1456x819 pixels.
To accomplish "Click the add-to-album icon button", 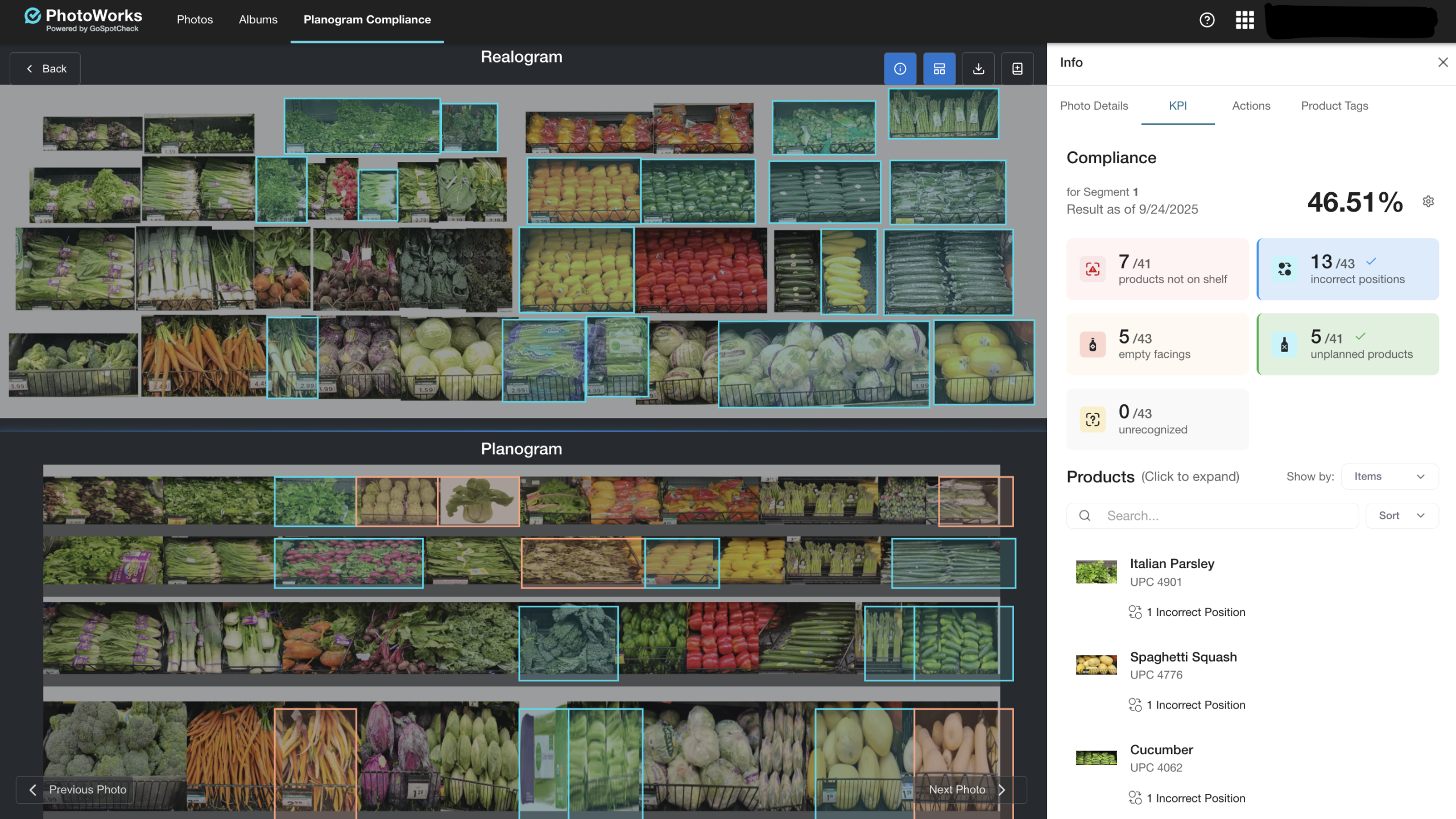I will pos(1017,69).
